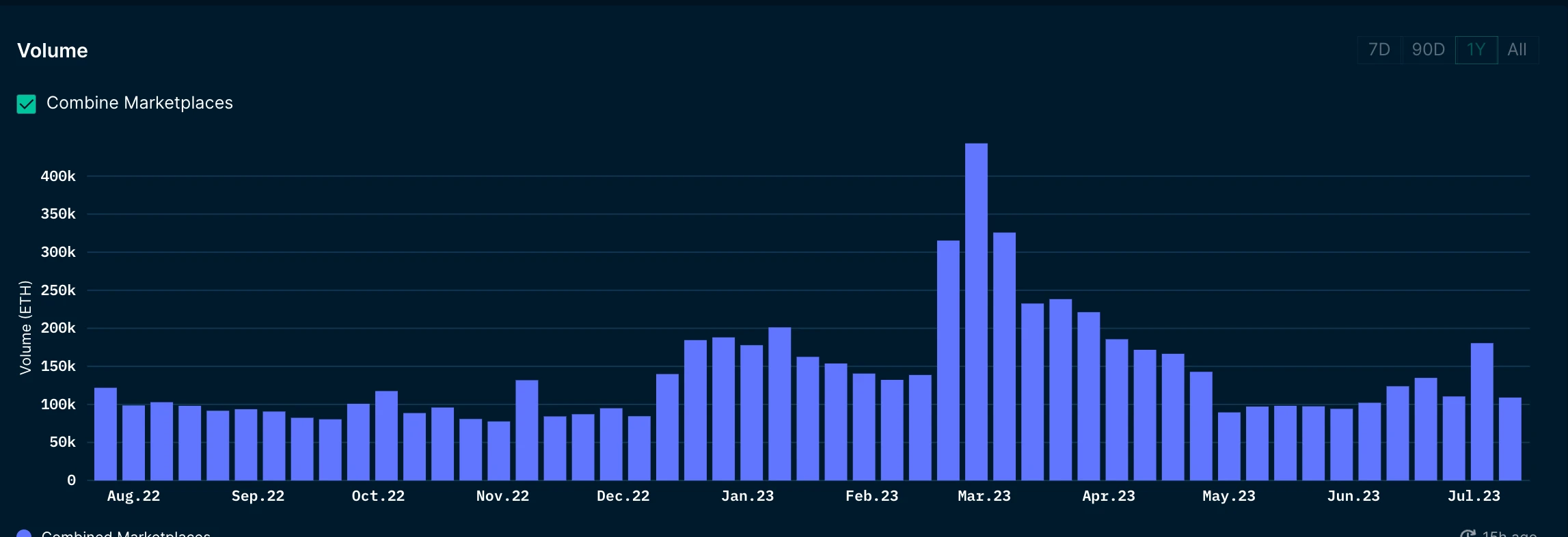
Task: Click the "Aug.22" axis label
Action: pos(133,496)
